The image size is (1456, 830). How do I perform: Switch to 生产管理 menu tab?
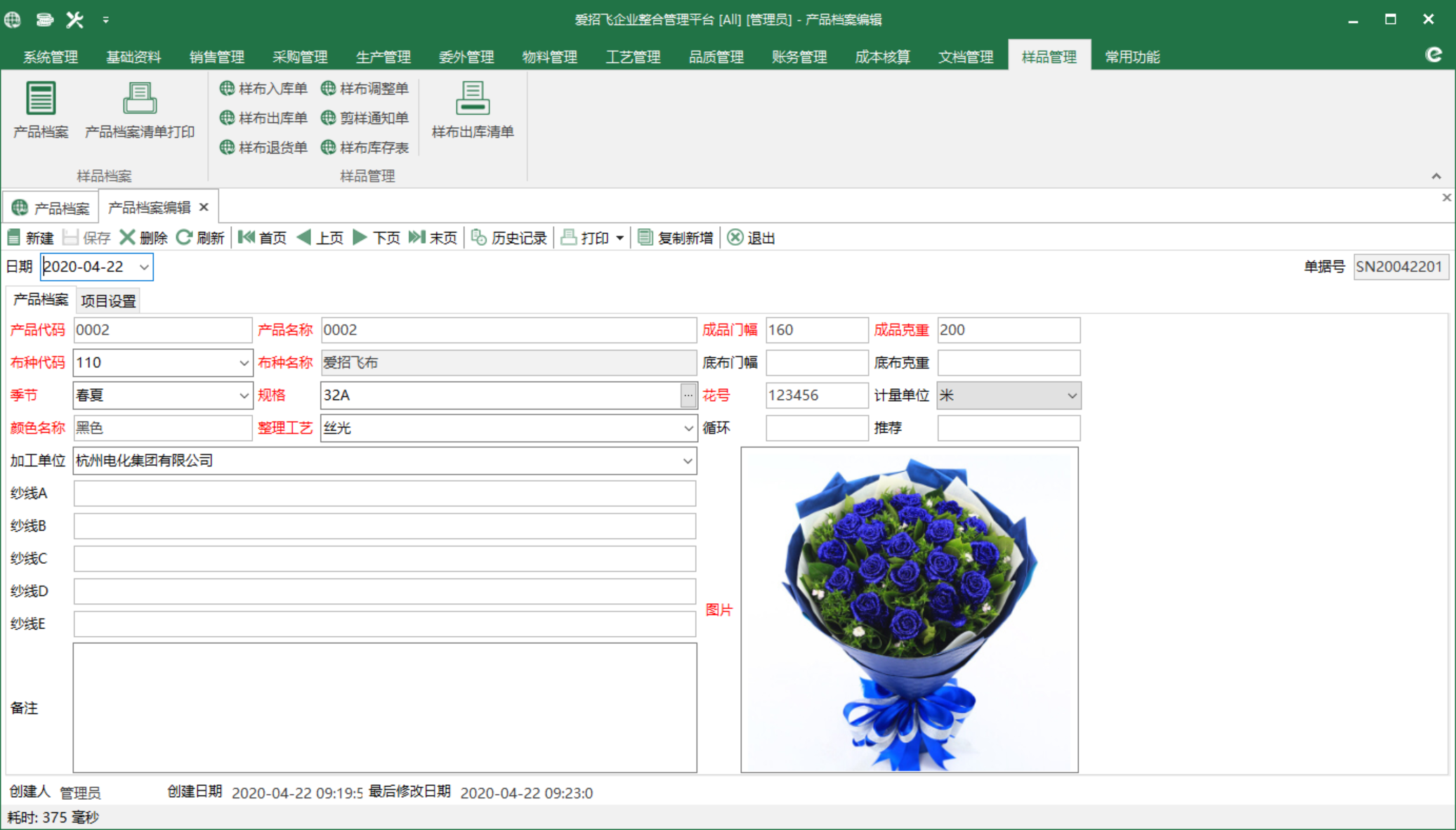click(383, 57)
